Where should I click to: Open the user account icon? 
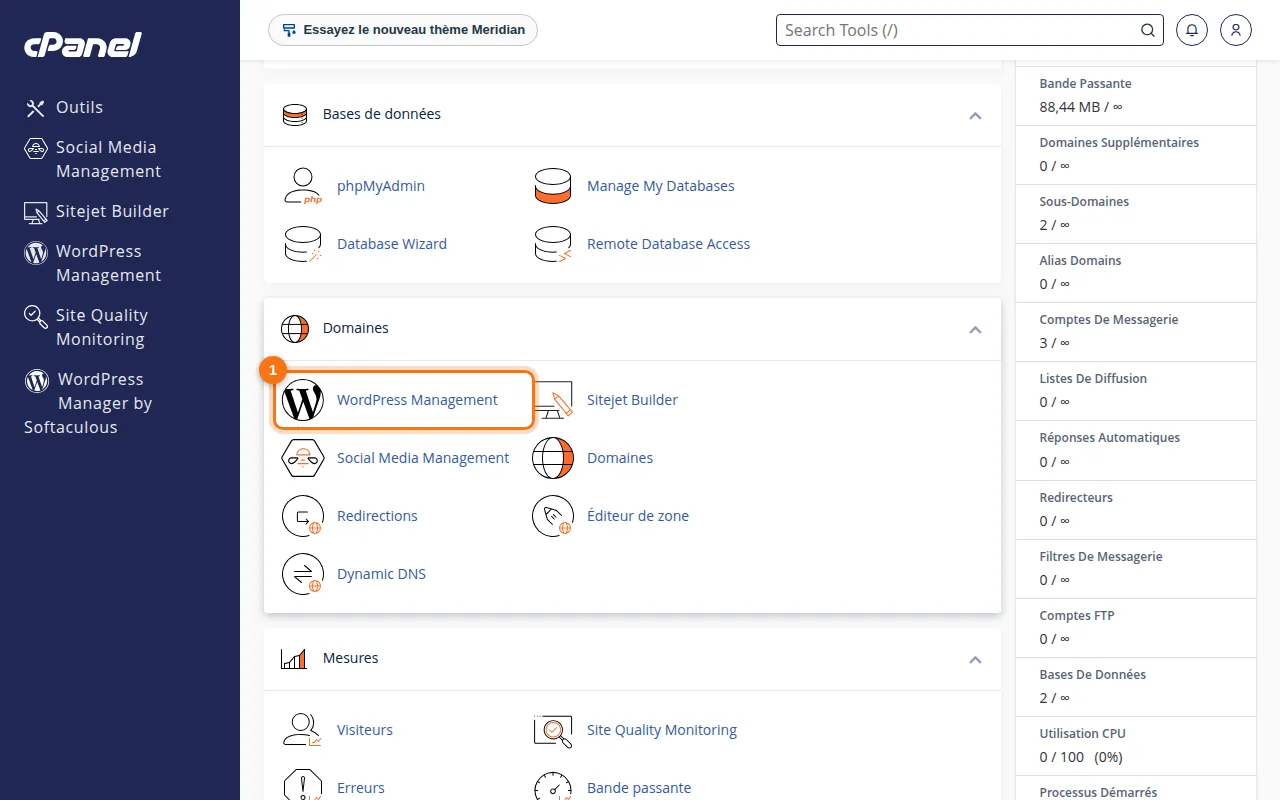1236,30
